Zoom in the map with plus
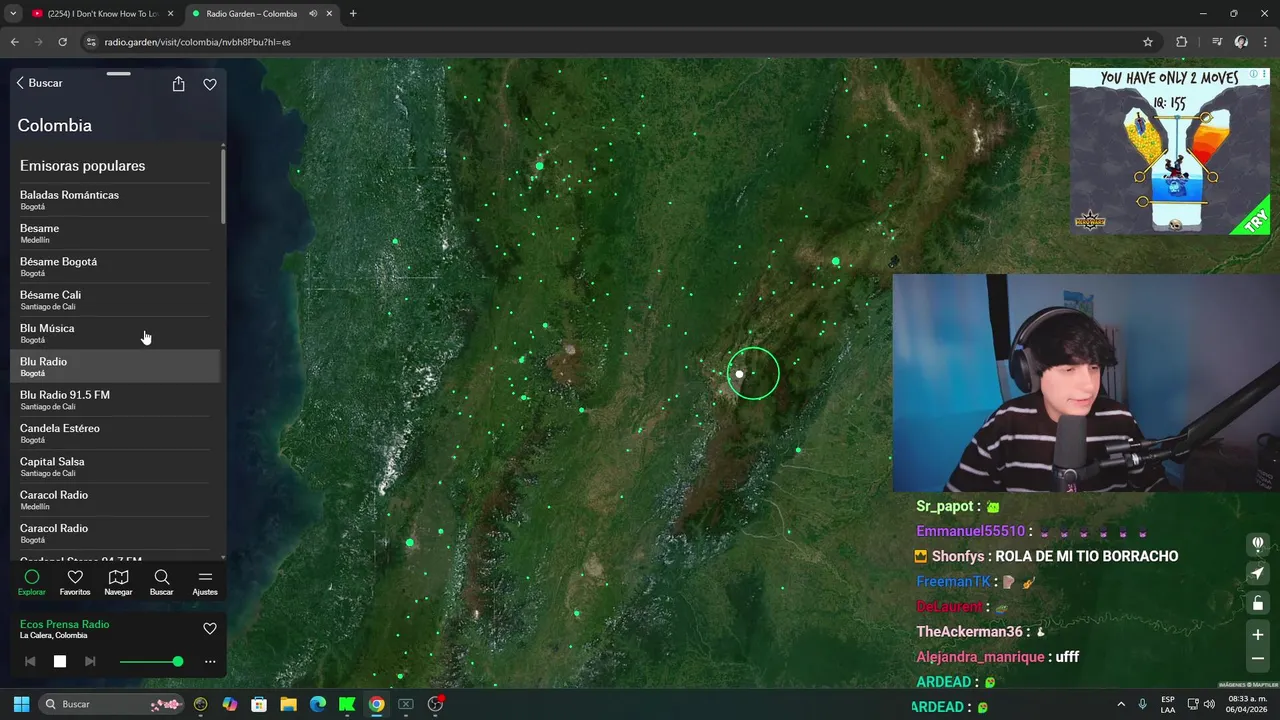 click(x=1258, y=634)
